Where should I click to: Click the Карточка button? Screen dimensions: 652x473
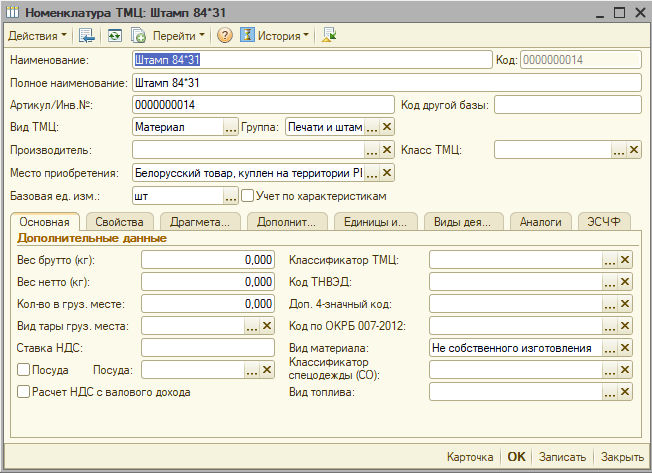click(470, 457)
